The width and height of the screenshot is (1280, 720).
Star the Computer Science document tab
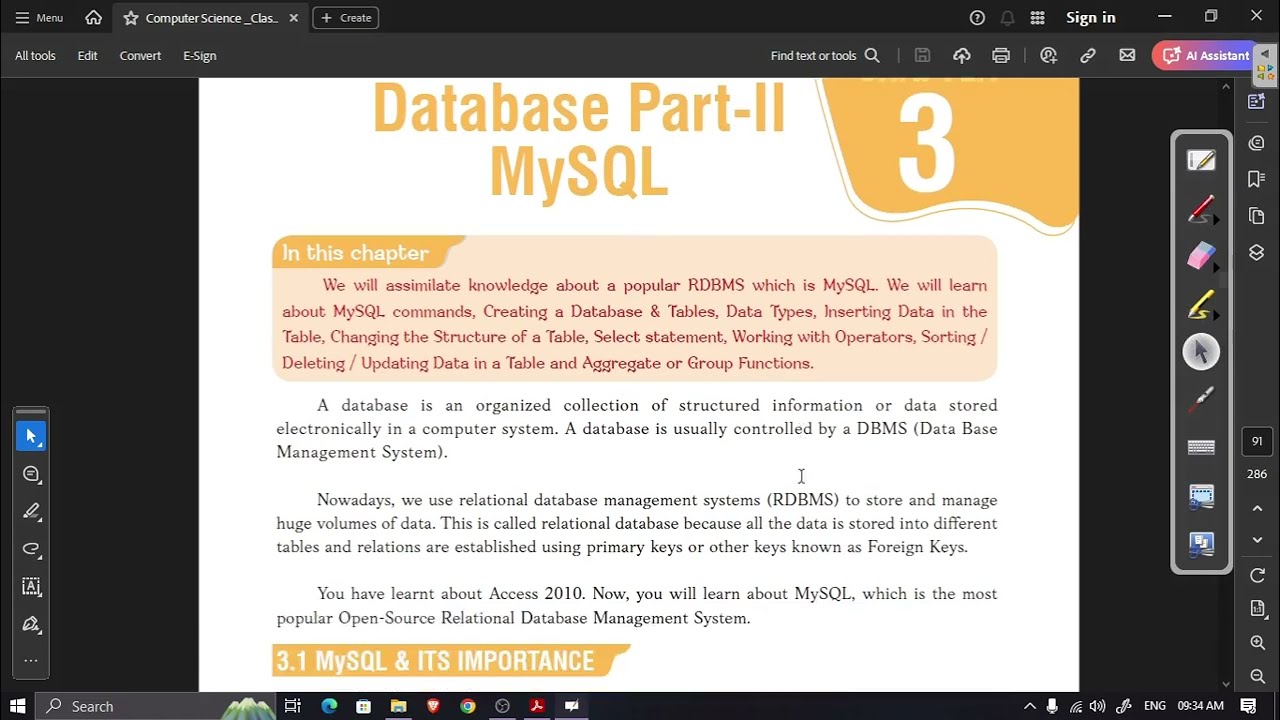click(131, 18)
